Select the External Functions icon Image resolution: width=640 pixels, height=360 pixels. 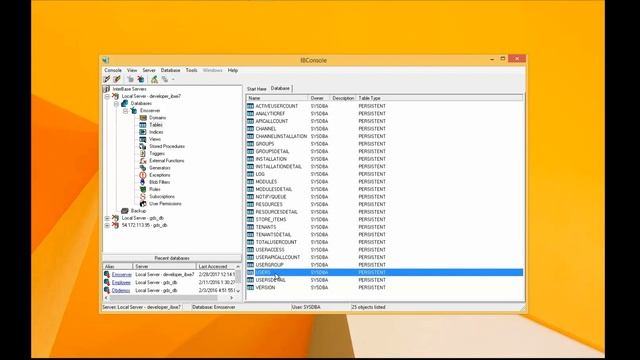coord(143,161)
